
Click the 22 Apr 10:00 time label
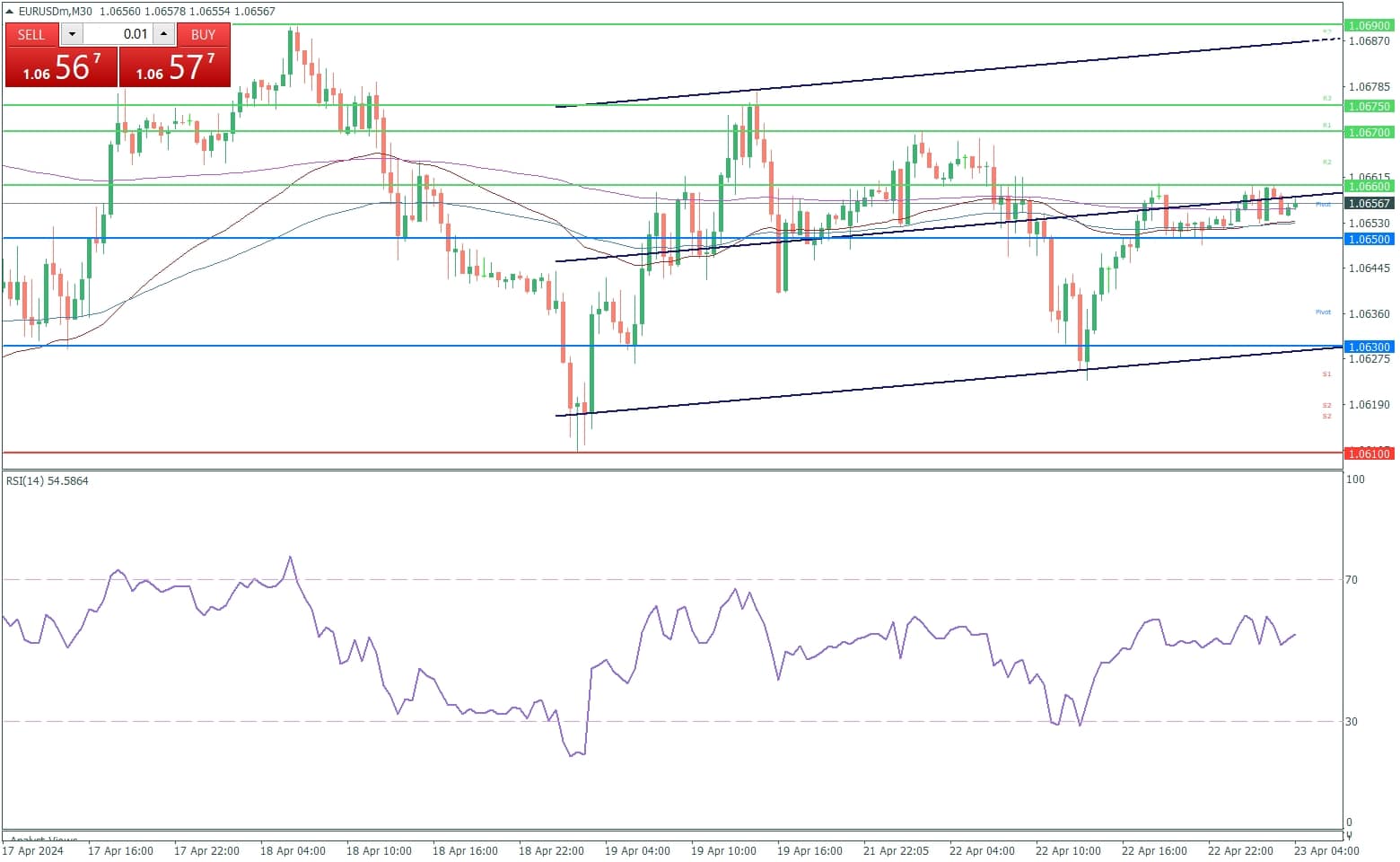point(1068,851)
